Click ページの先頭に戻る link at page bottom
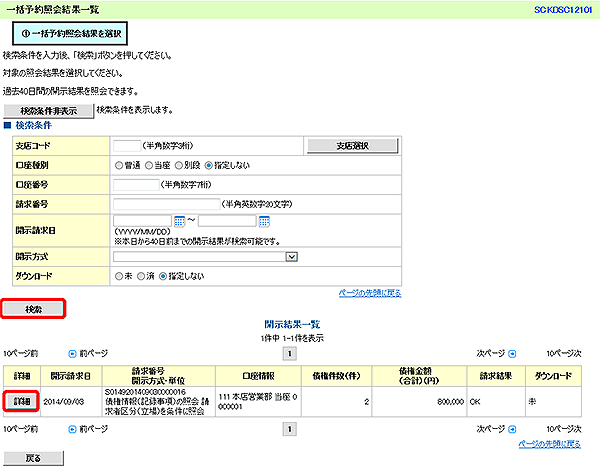The image size is (600, 472). click(549, 444)
